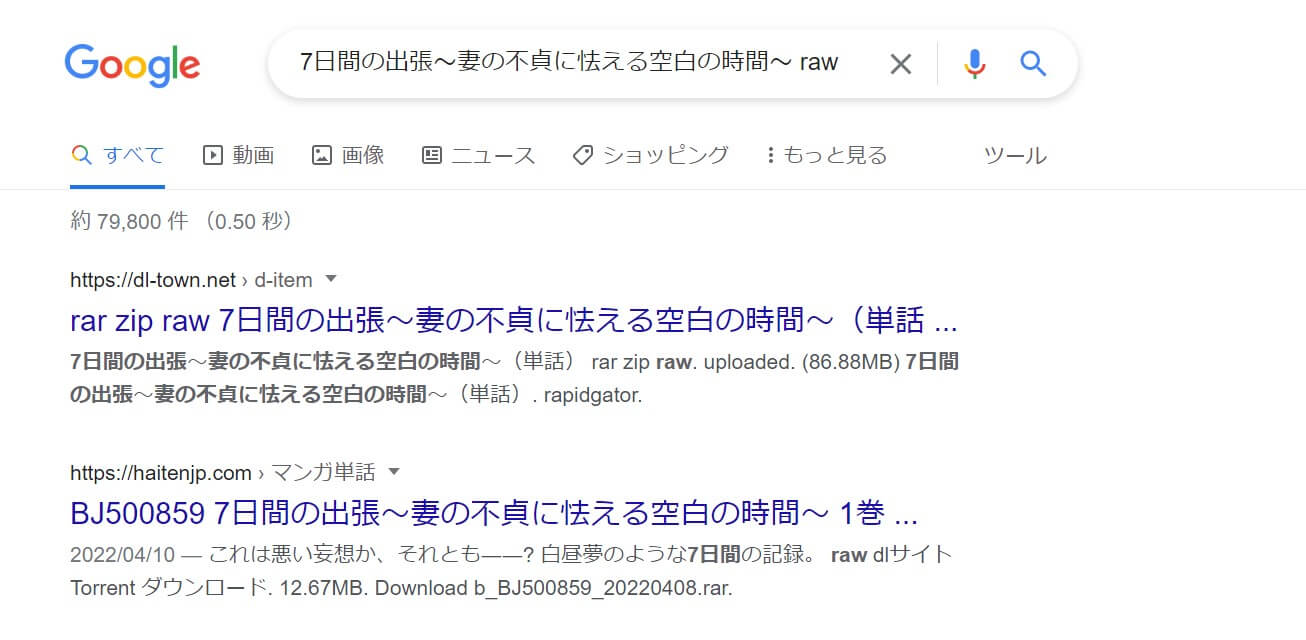Image resolution: width=1306 pixels, height=640 pixels.
Task: Click the Google logo
Action: click(x=133, y=64)
